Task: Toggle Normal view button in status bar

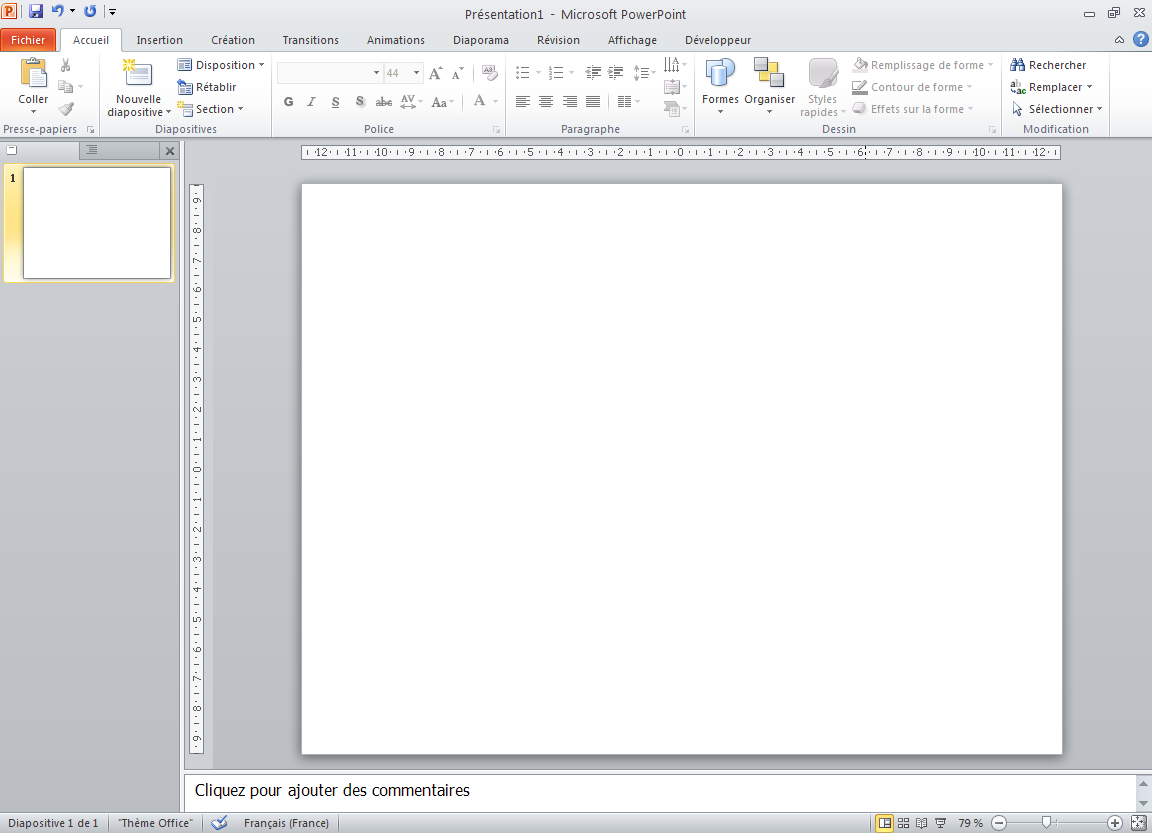Action: pyautogui.click(x=885, y=823)
